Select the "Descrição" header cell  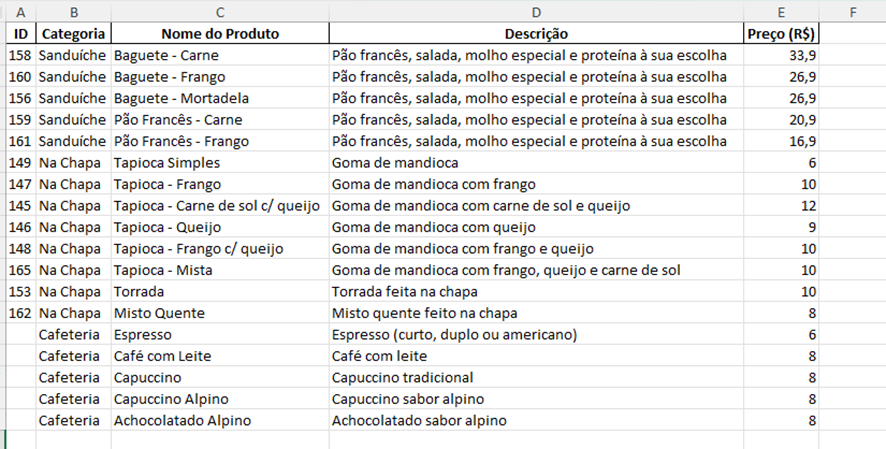(536, 33)
